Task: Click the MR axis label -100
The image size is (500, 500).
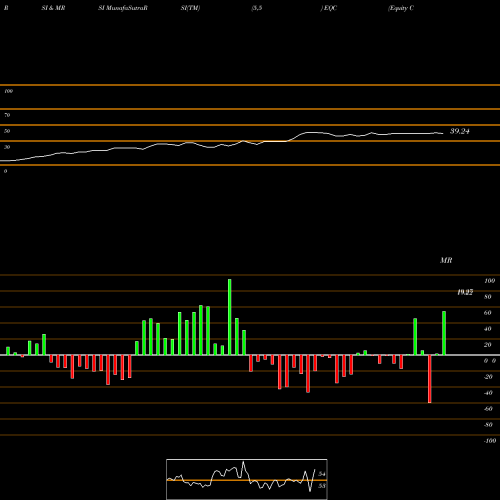Action: (x=490, y=441)
